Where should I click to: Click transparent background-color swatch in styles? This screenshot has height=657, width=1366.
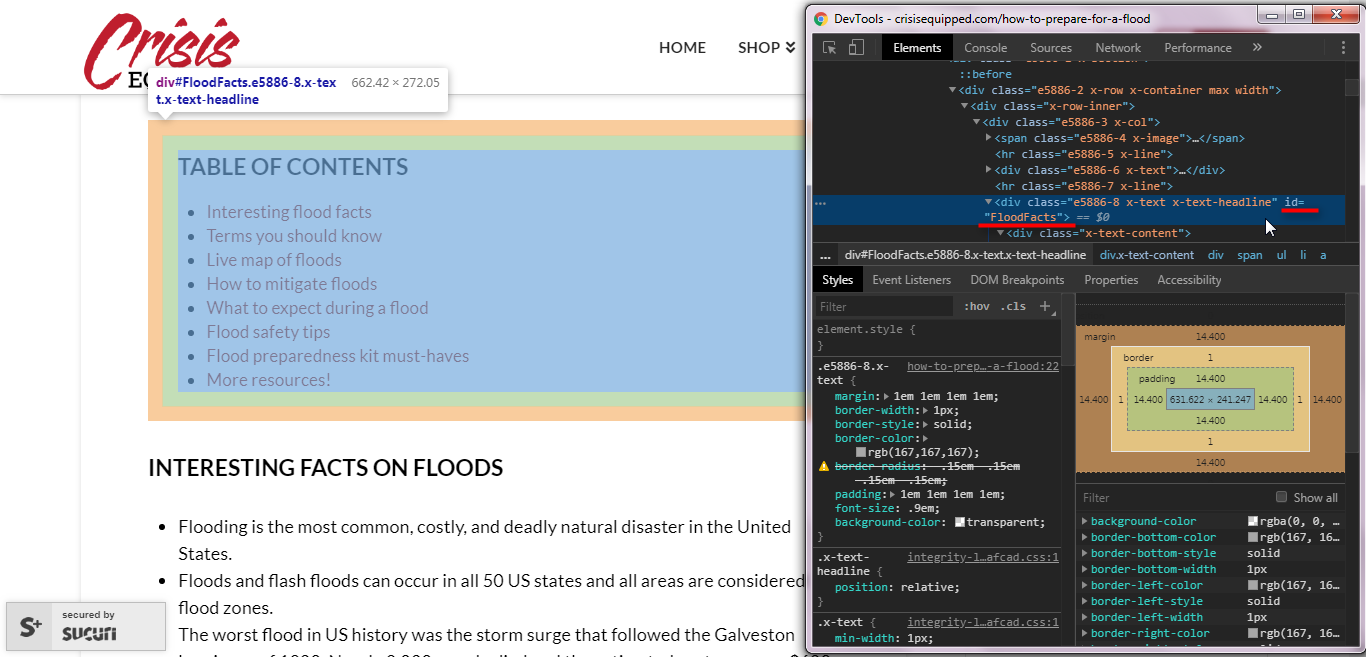960,522
